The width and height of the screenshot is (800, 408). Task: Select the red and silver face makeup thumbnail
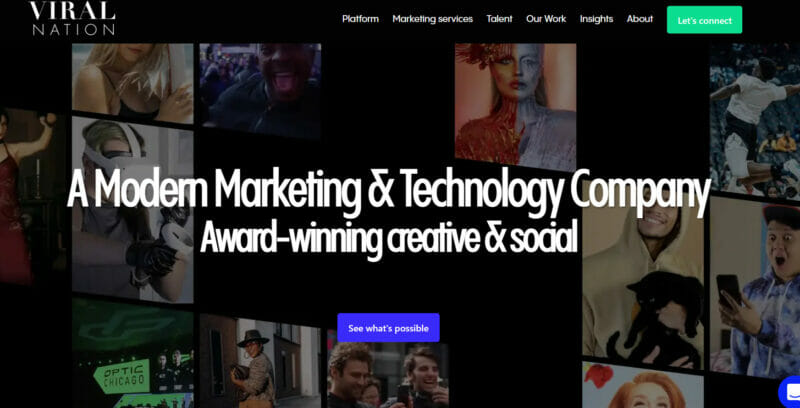point(515,107)
